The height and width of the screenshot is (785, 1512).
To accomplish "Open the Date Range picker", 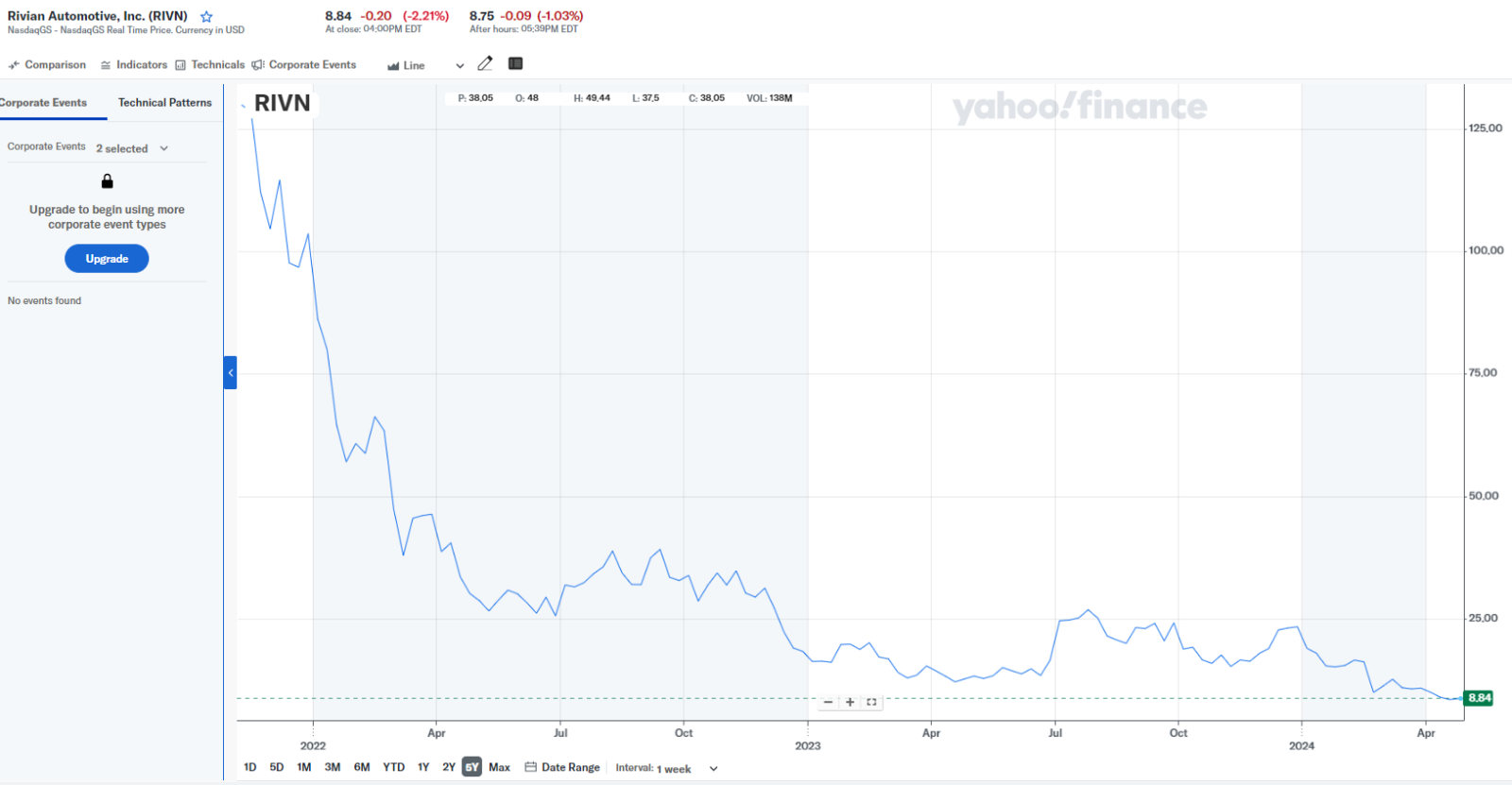I will pyautogui.click(x=562, y=768).
